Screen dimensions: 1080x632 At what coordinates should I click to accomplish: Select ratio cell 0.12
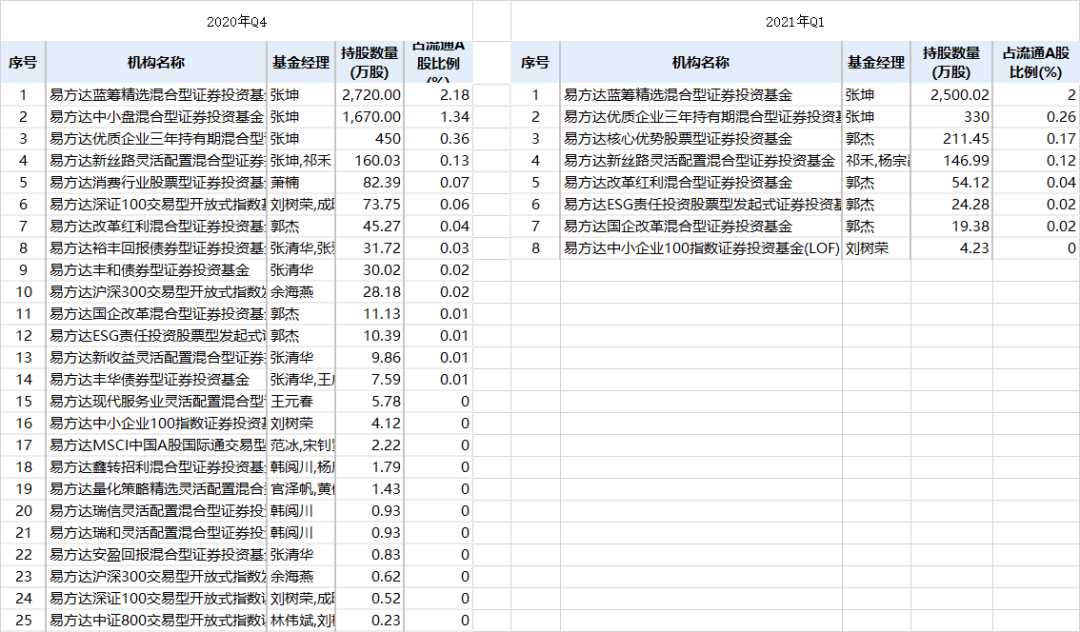[x=1036, y=161]
